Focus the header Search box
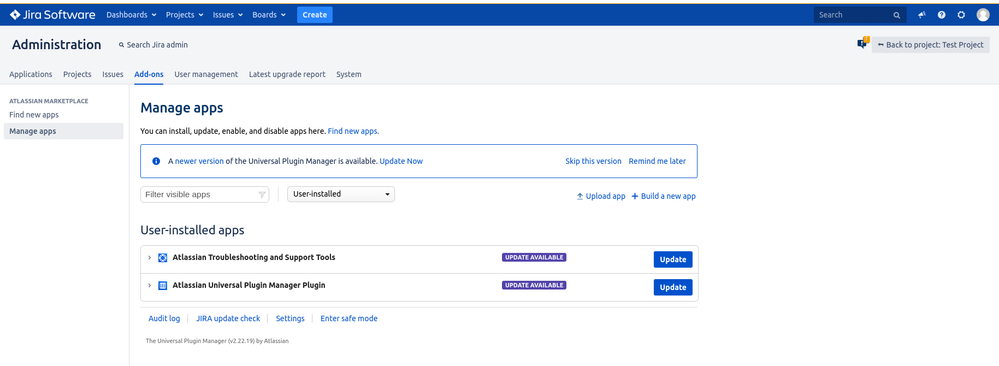This screenshot has width=999, height=366. click(x=859, y=15)
